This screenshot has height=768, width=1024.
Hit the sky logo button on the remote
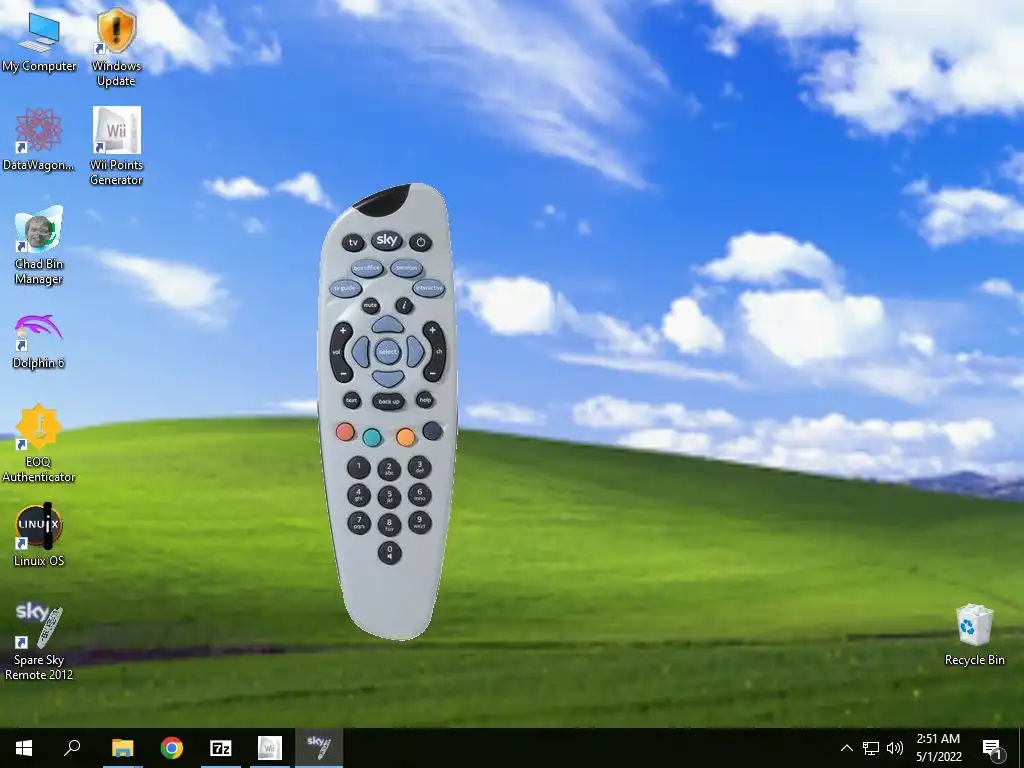tap(387, 240)
